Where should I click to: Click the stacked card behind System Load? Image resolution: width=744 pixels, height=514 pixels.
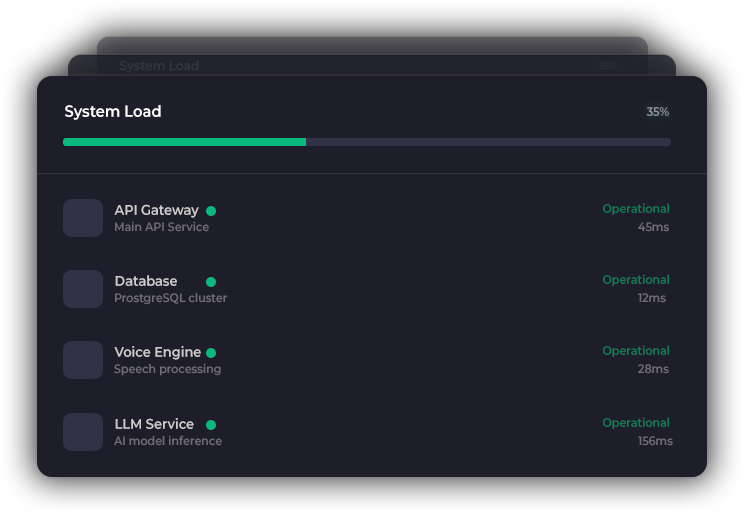coord(370,65)
